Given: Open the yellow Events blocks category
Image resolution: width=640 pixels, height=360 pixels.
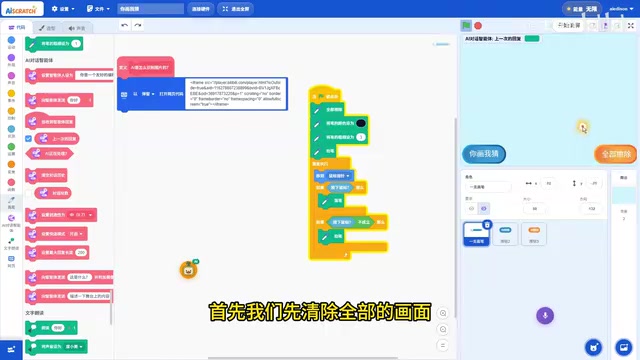Looking at the screenshot, I should tap(11, 96).
